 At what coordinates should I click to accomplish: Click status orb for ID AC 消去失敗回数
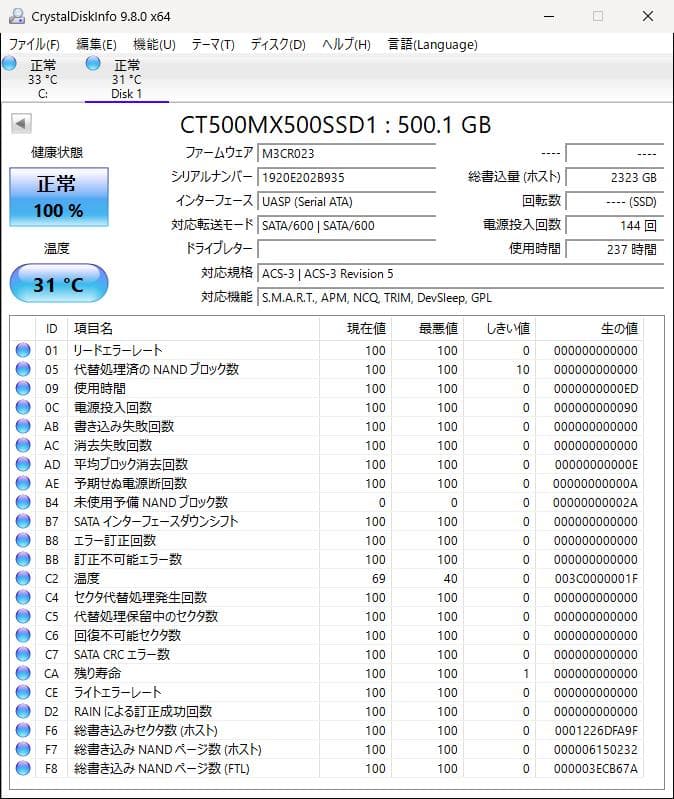click(x=23, y=445)
